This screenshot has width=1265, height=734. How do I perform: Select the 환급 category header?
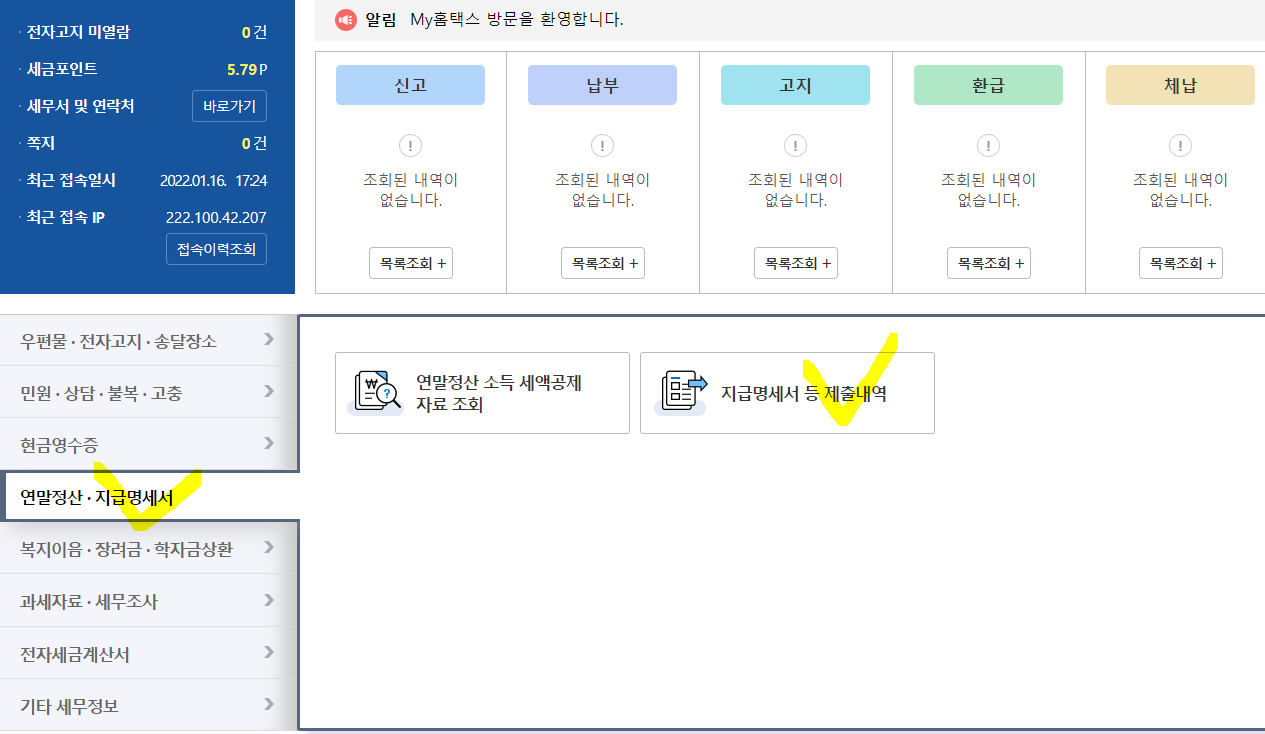[x=988, y=85]
